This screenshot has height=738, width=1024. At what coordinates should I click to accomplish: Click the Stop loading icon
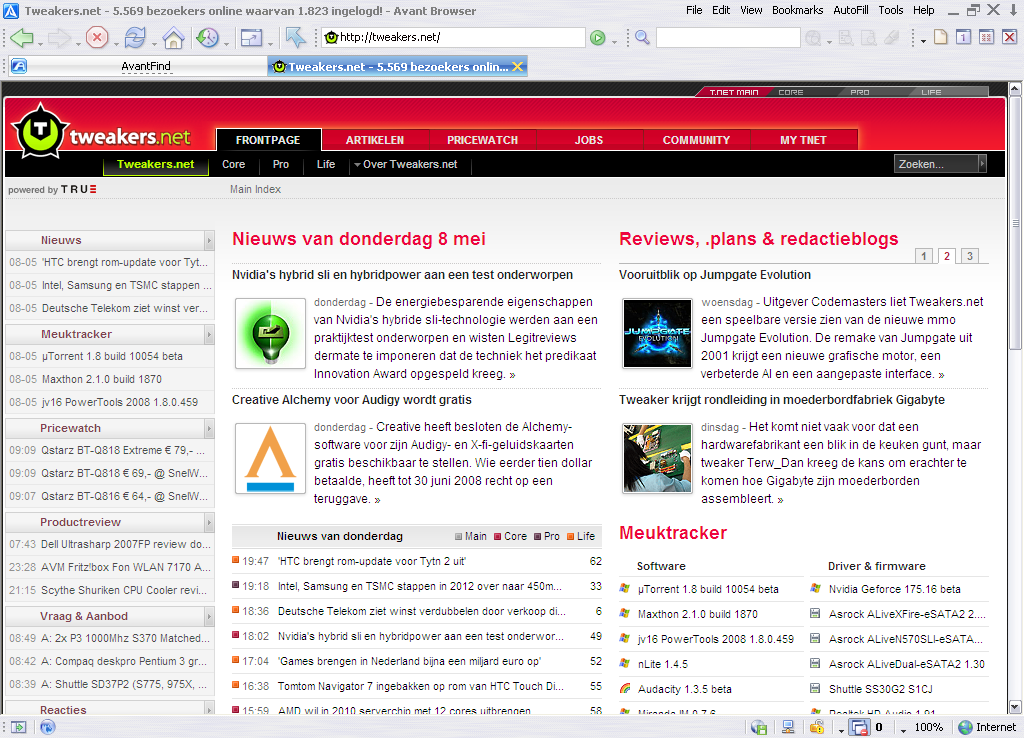coord(97,38)
